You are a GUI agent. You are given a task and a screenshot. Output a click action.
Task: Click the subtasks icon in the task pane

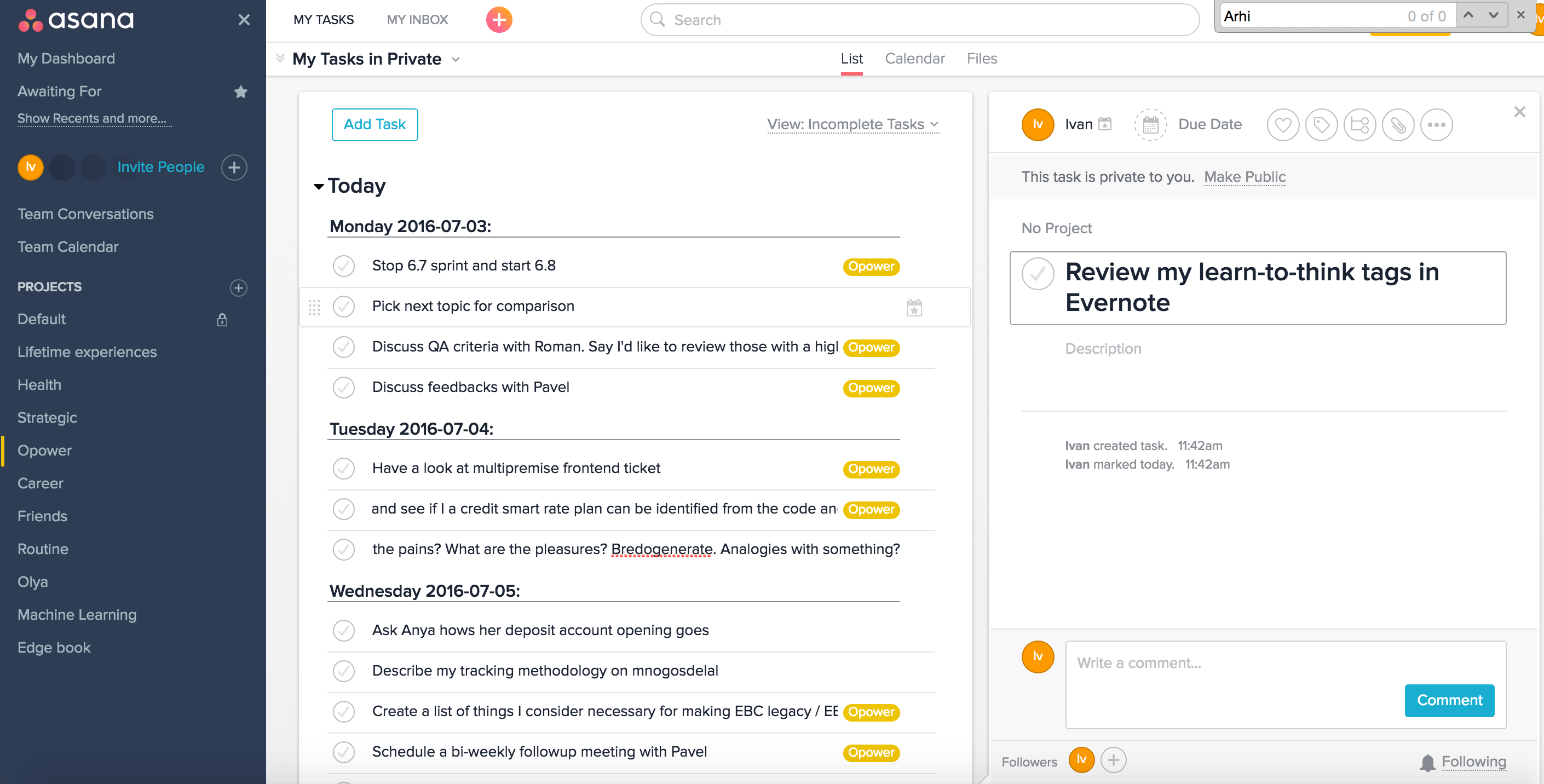coord(1359,125)
